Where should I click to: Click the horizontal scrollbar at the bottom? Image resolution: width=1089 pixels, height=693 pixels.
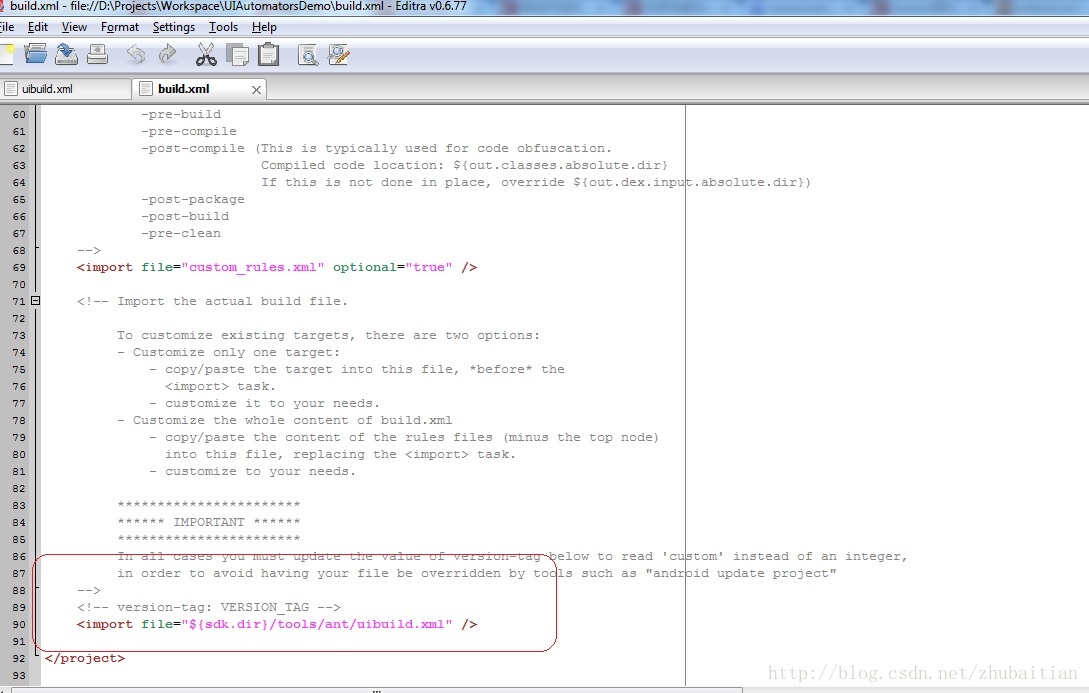pyautogui.click(x=375, y=690)
